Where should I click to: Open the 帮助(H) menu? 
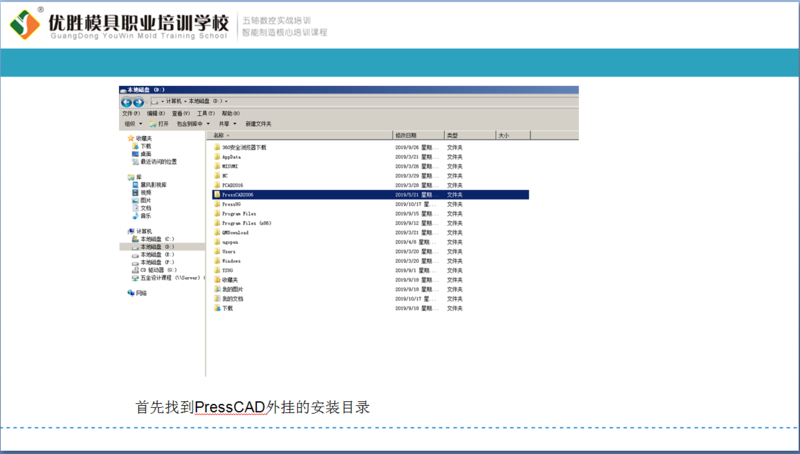[231, 113]
